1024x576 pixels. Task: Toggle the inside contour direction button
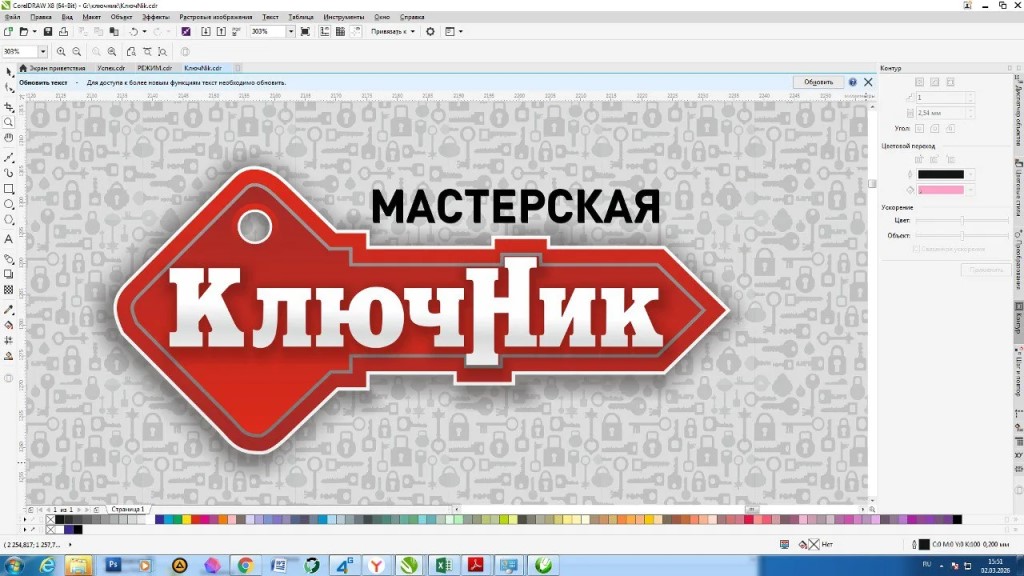coord(934,81)
